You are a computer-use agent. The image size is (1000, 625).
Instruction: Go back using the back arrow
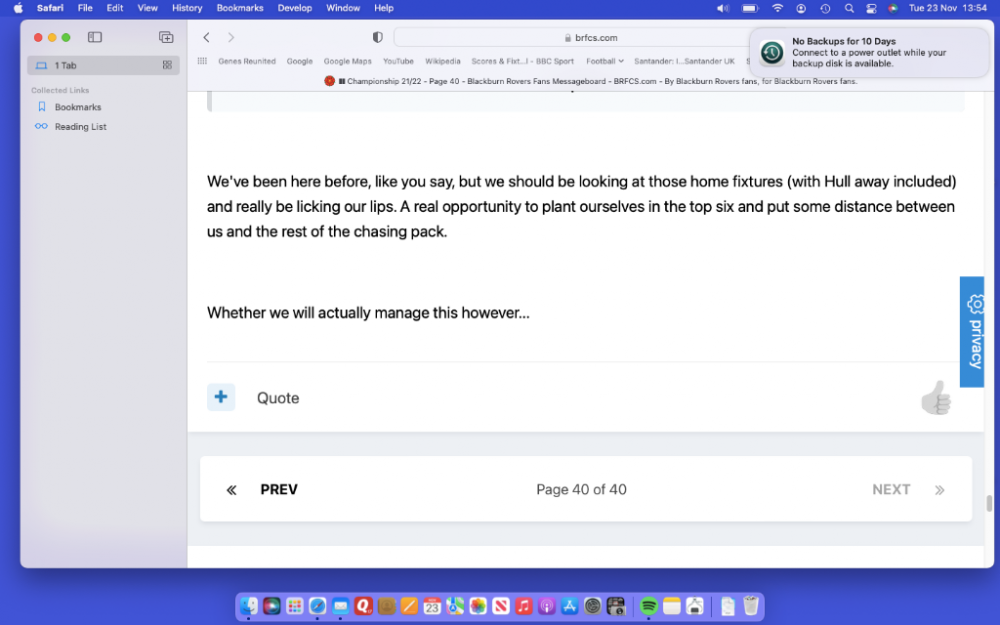206,37
